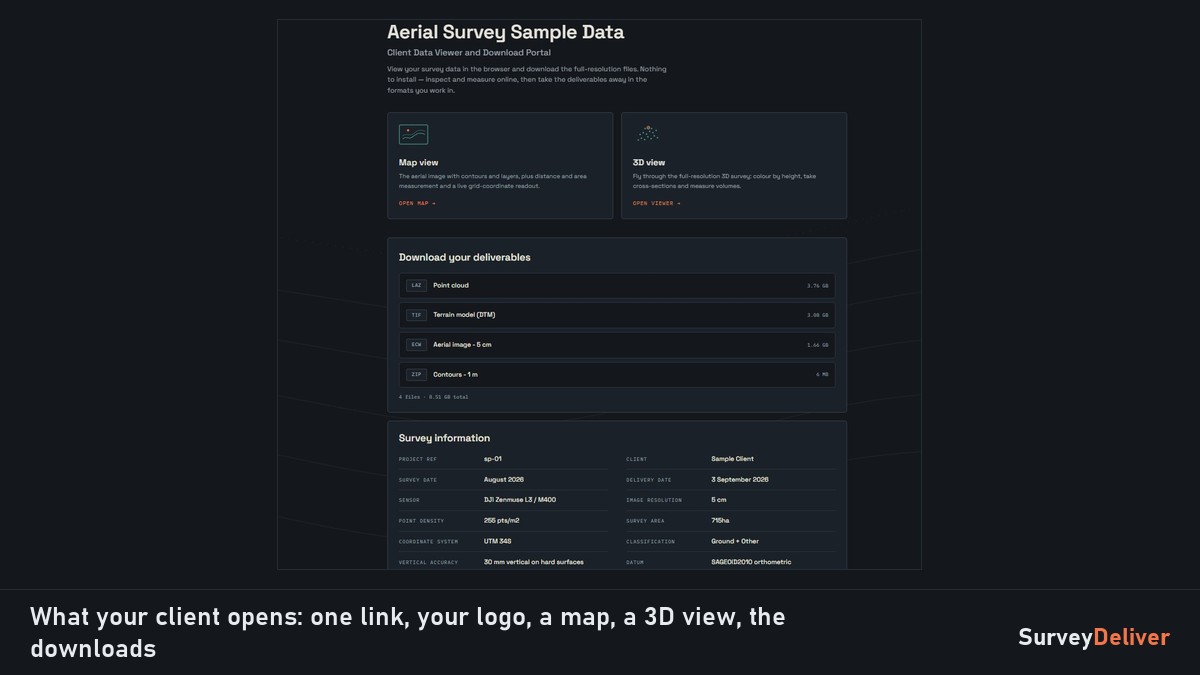The width and height of the screenshot is (1200, 675).
Task: Click datum value 'SAGEOID2010 orthometric'
Action: [751, 562]
